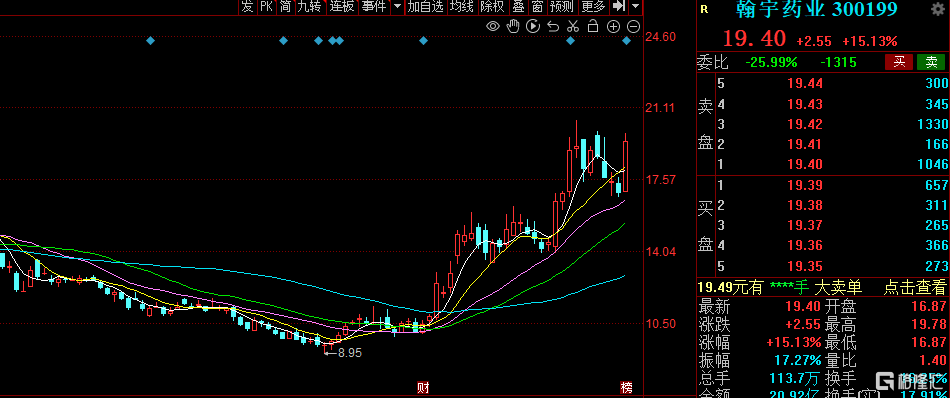
Task: Select the 九转 toolbar tab
Action: point(310,7)
